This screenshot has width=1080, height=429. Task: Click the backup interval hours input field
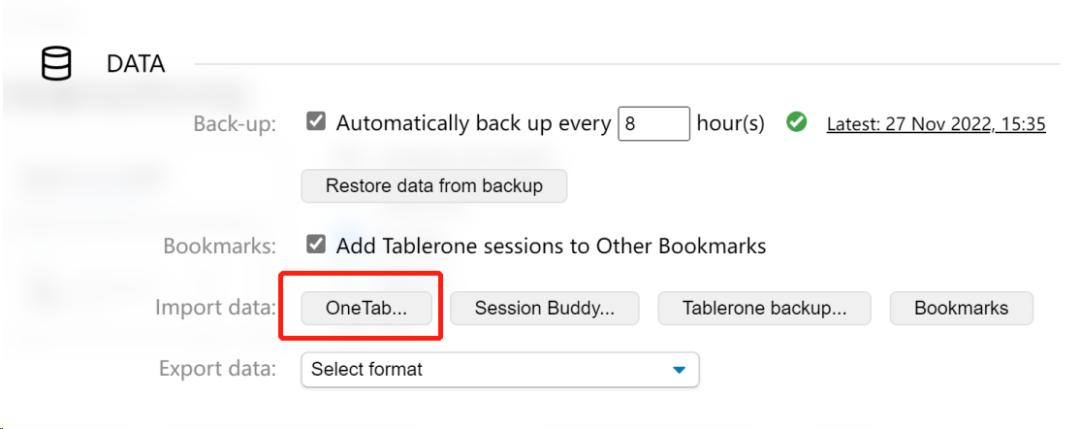[653, 124]
